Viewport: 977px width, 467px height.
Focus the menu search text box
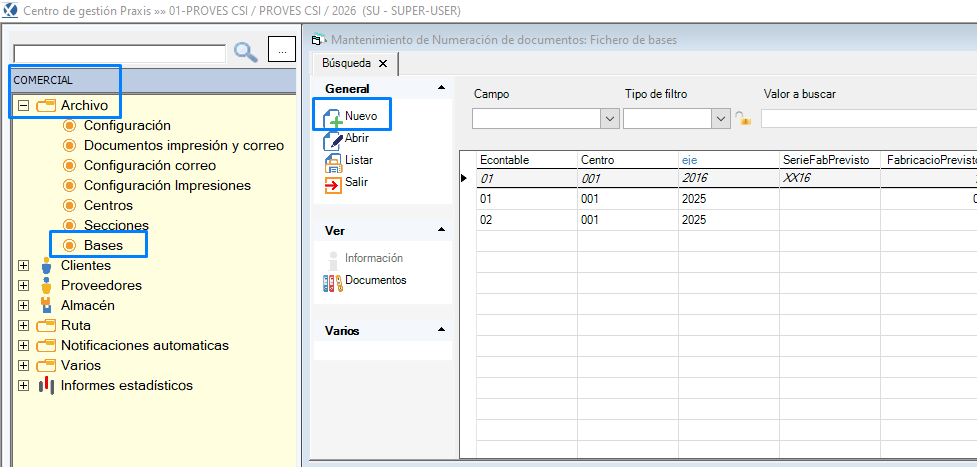coord(120,54)
